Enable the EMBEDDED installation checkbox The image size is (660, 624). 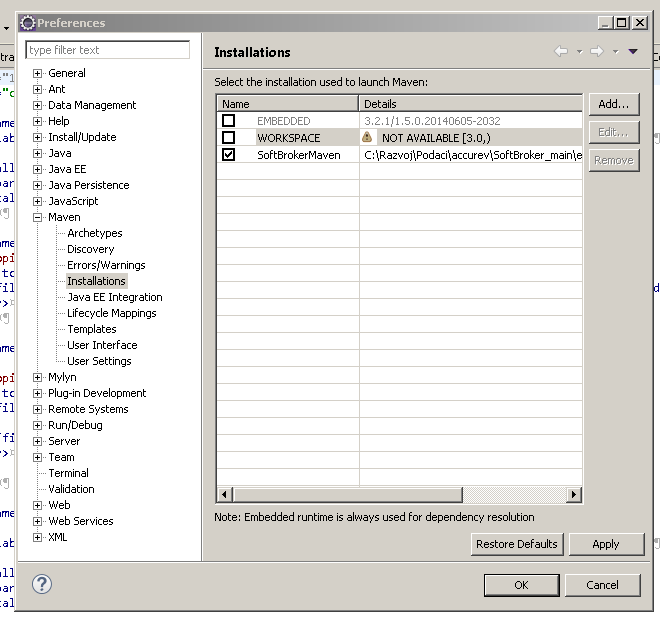228,121
